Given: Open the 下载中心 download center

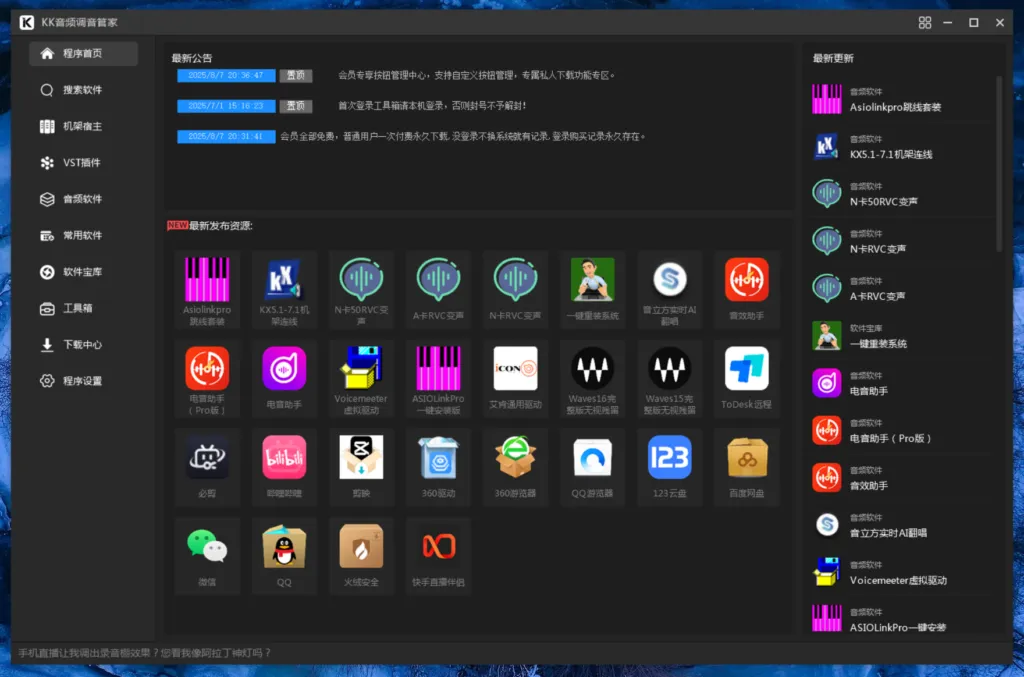Looking at the screenshot, I should tap(83, 345).
